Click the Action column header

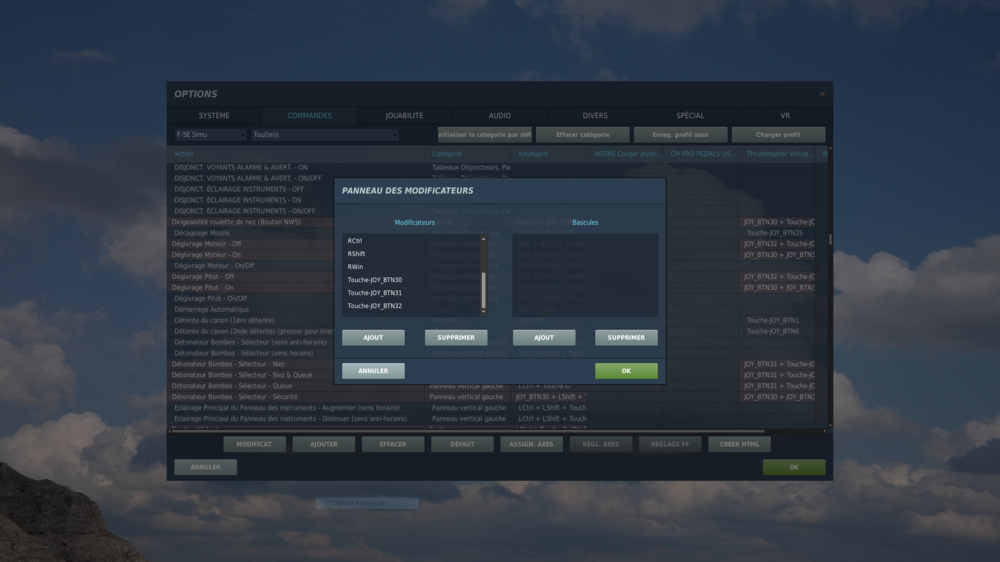[297, 154]
